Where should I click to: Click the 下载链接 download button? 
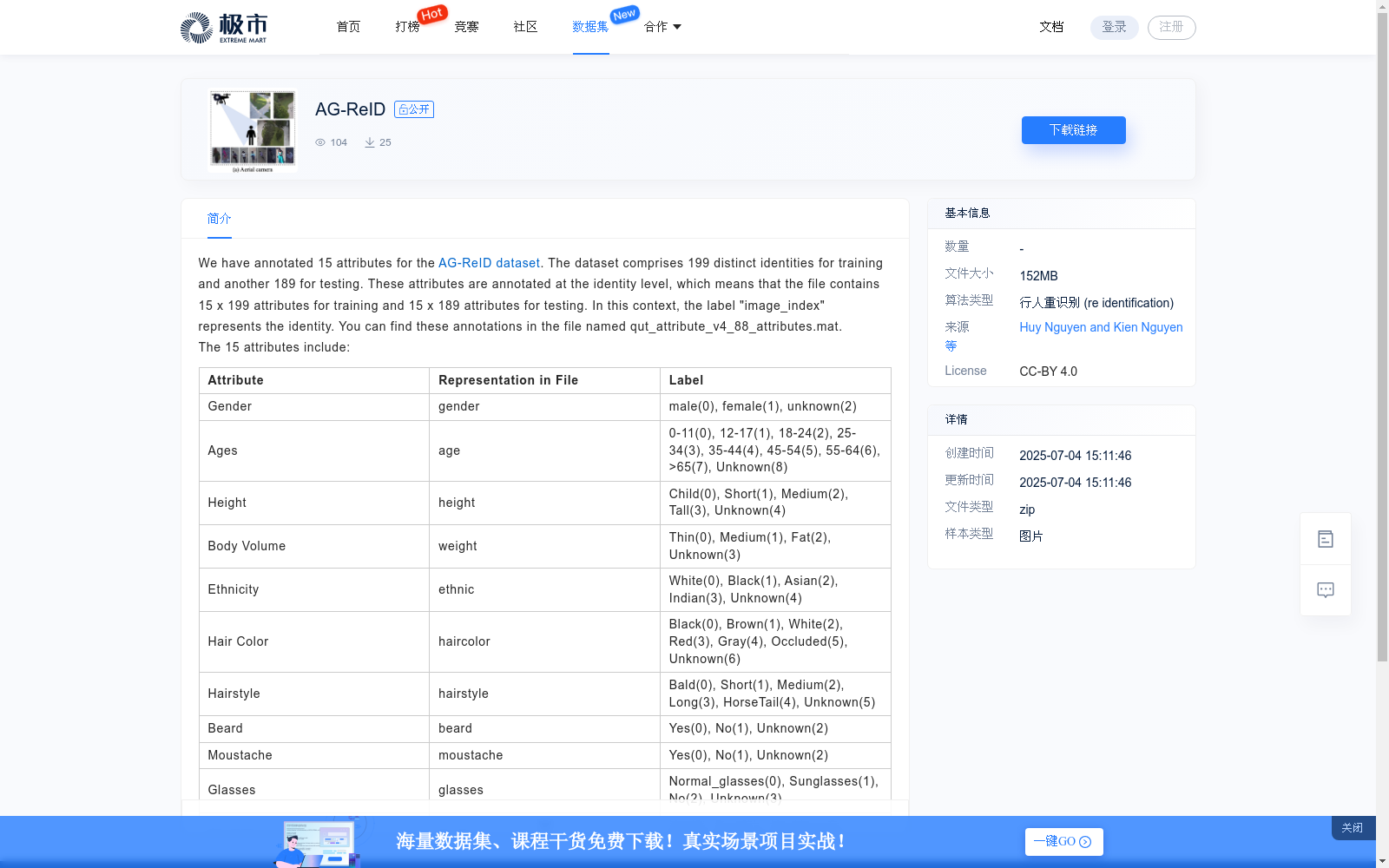[x=1073, y=130]
